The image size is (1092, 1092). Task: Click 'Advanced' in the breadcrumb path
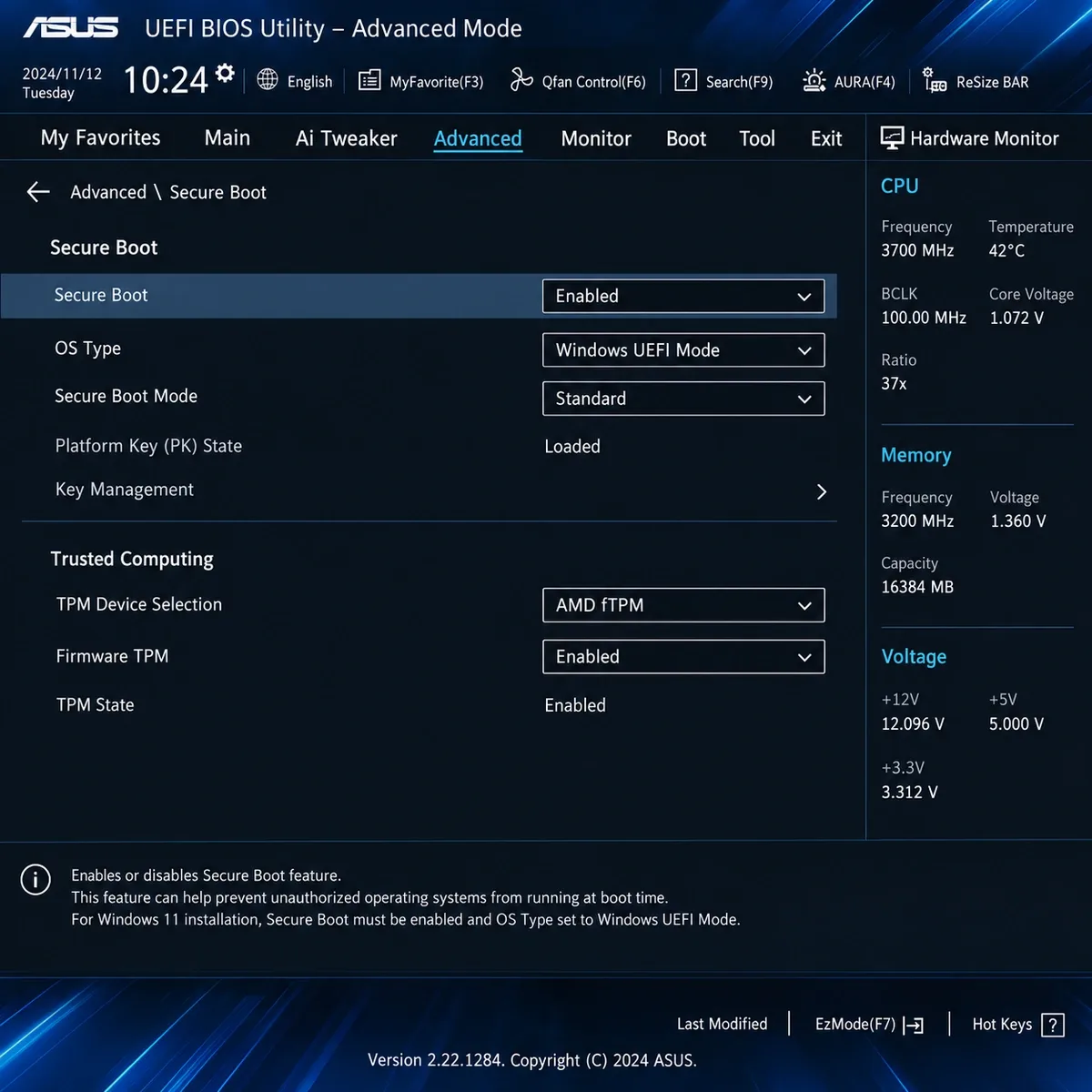(x=108, y=192)
